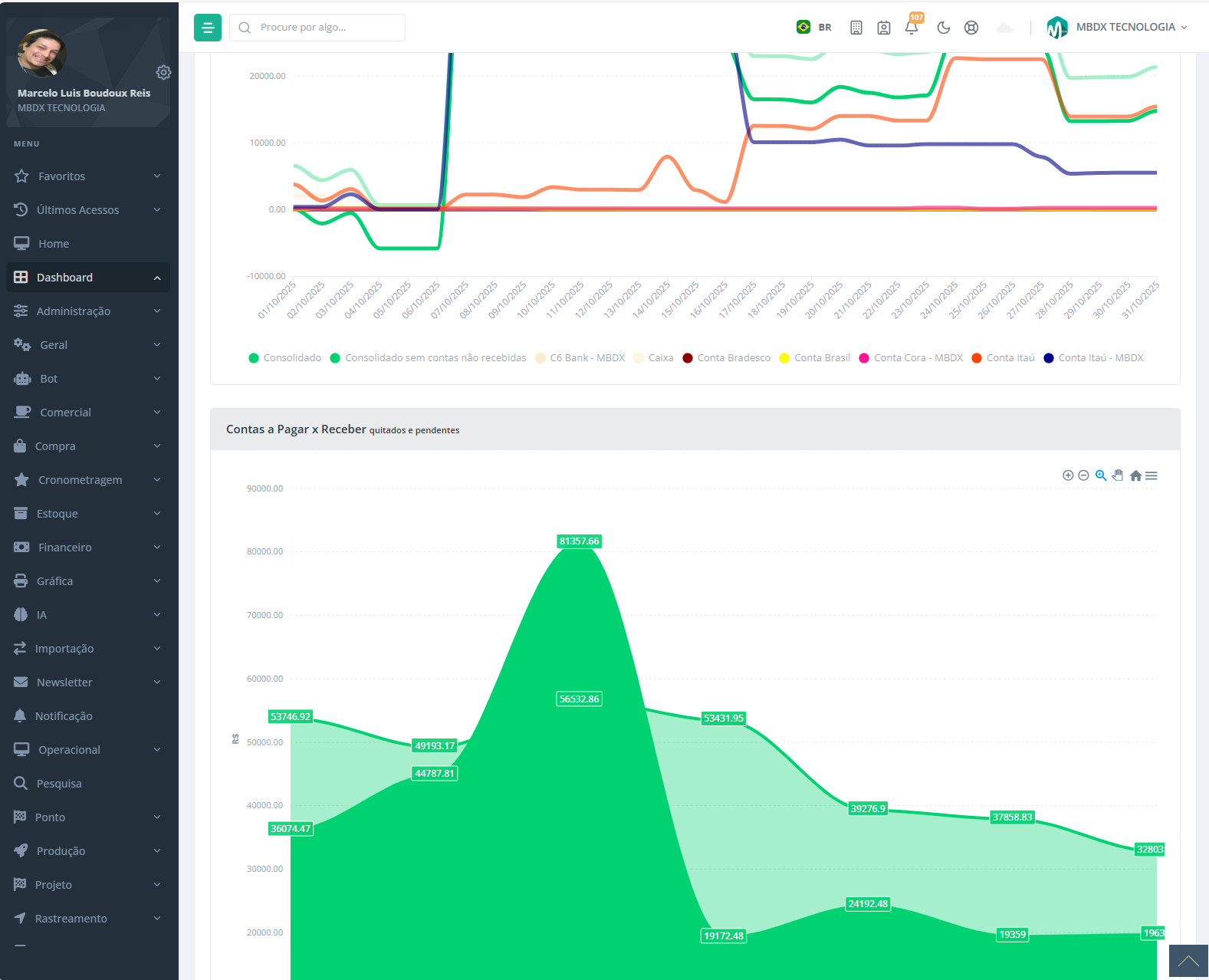This screenshot has width=1209, height=980.
Task: Click the hamburger sidebar toggle button
Action: [208, 28]
